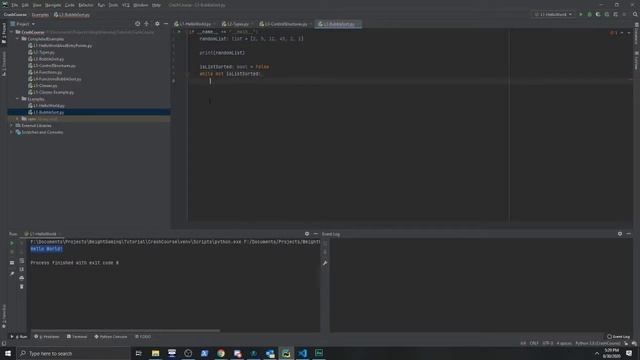
Task: Click the print icon in Run panel
Action: (x=22, y=278)
